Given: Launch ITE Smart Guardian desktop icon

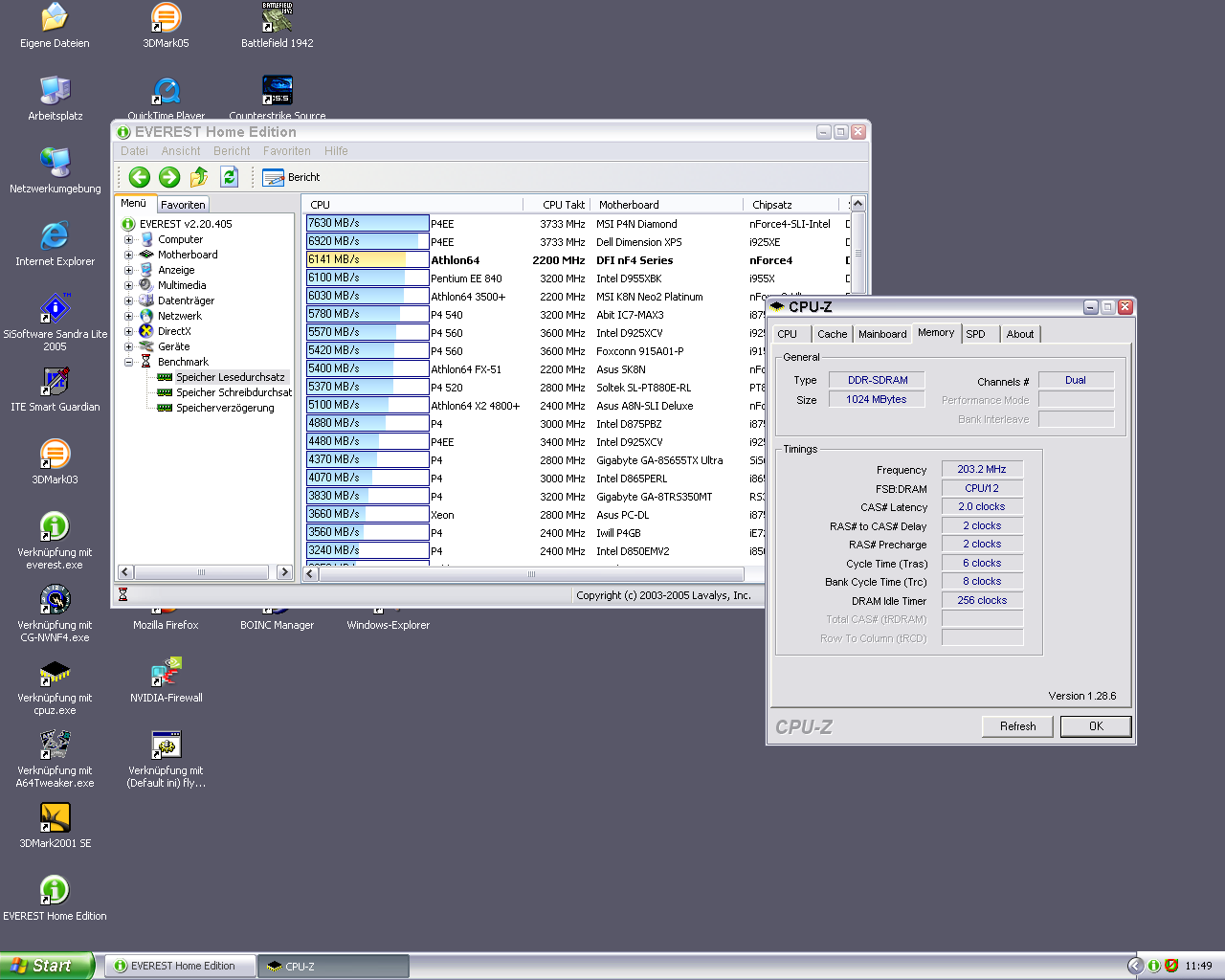Looking at the screenshot, I should point(56,382).
